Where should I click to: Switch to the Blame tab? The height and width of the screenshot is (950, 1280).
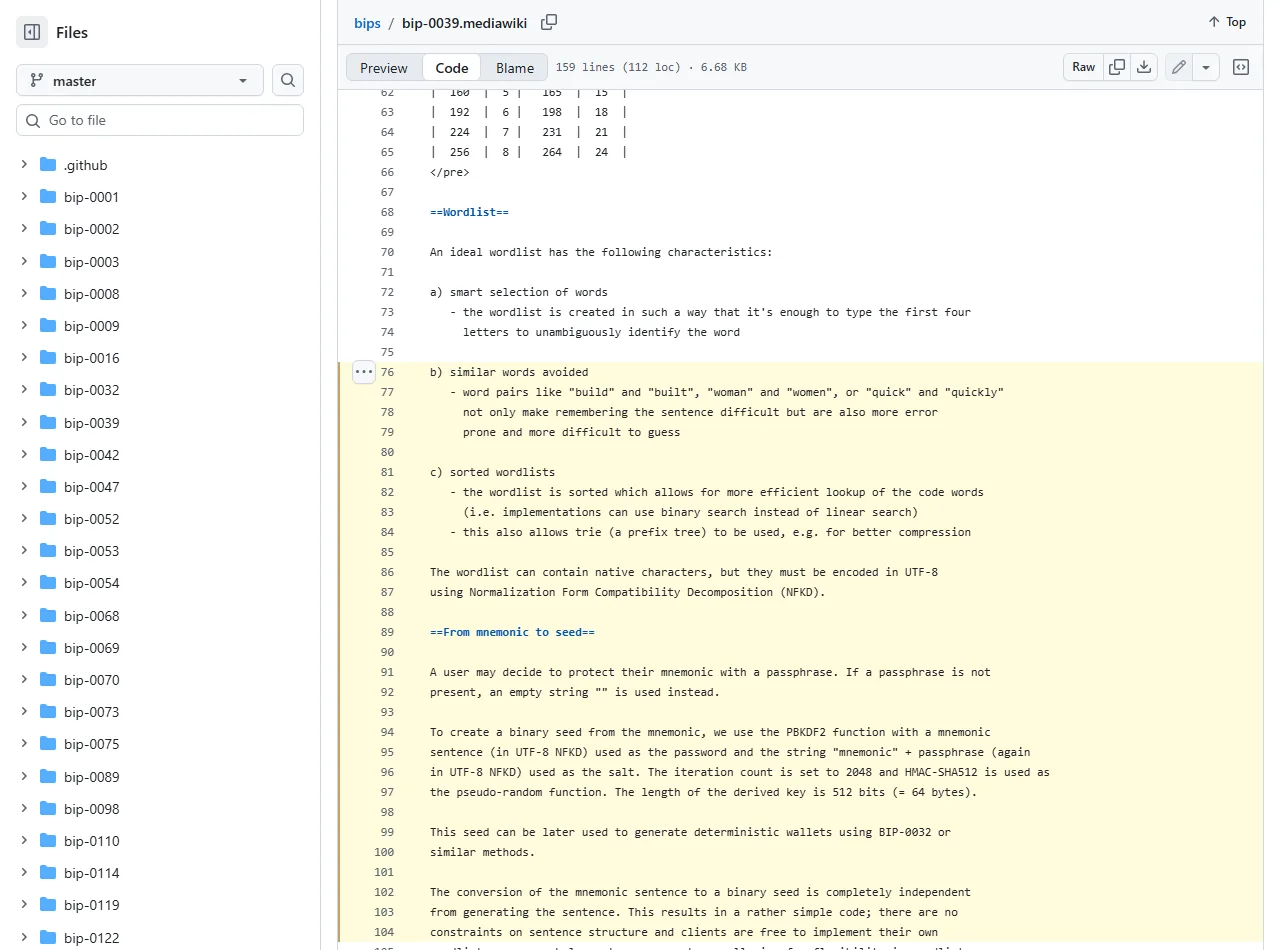(515, 67)
